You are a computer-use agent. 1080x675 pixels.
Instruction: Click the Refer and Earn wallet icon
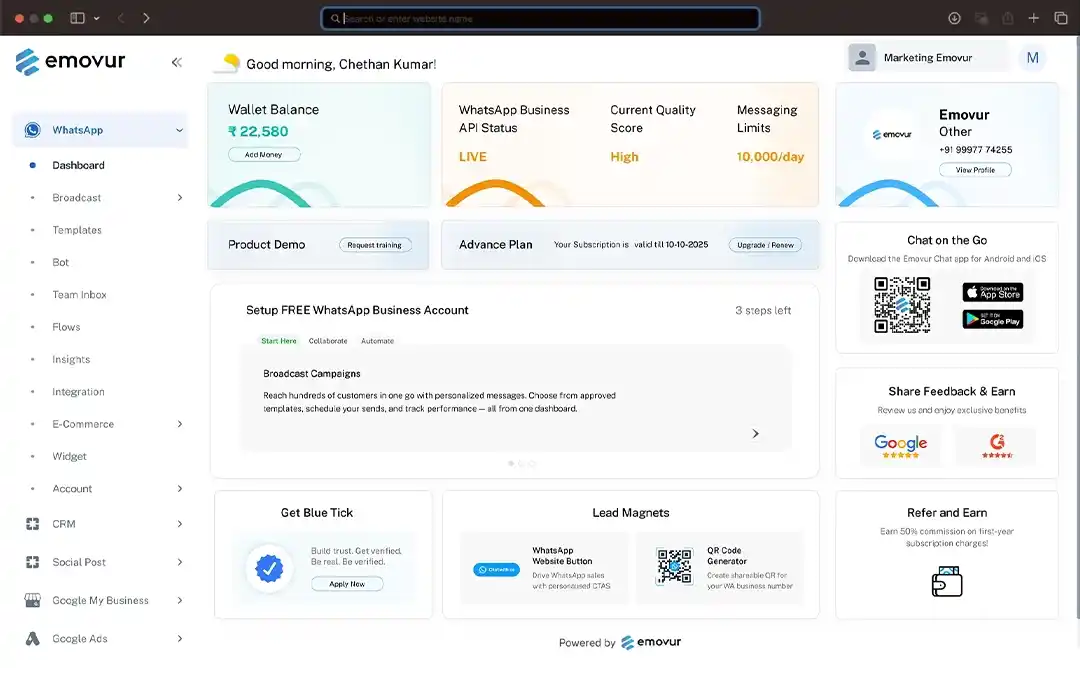point(946,583)
